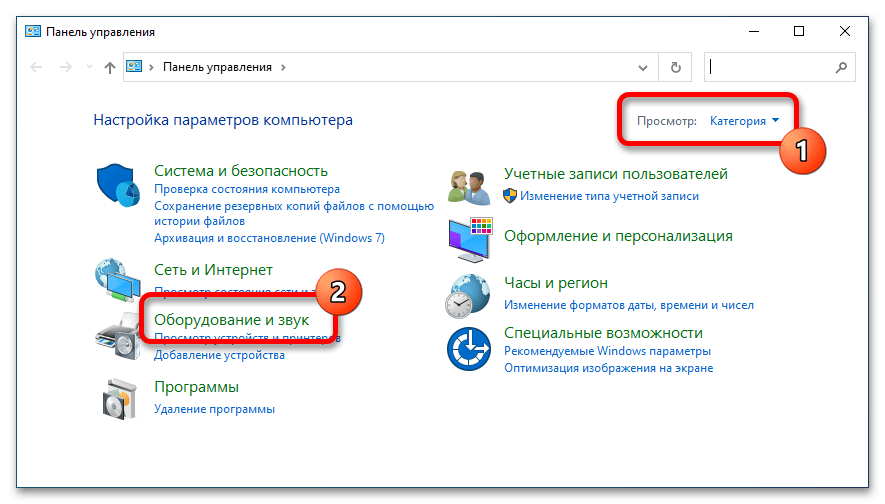Screen dimensions: 885x504
Task: Open Учетные записи пользователей category
Action: click(x=616, y=174)
